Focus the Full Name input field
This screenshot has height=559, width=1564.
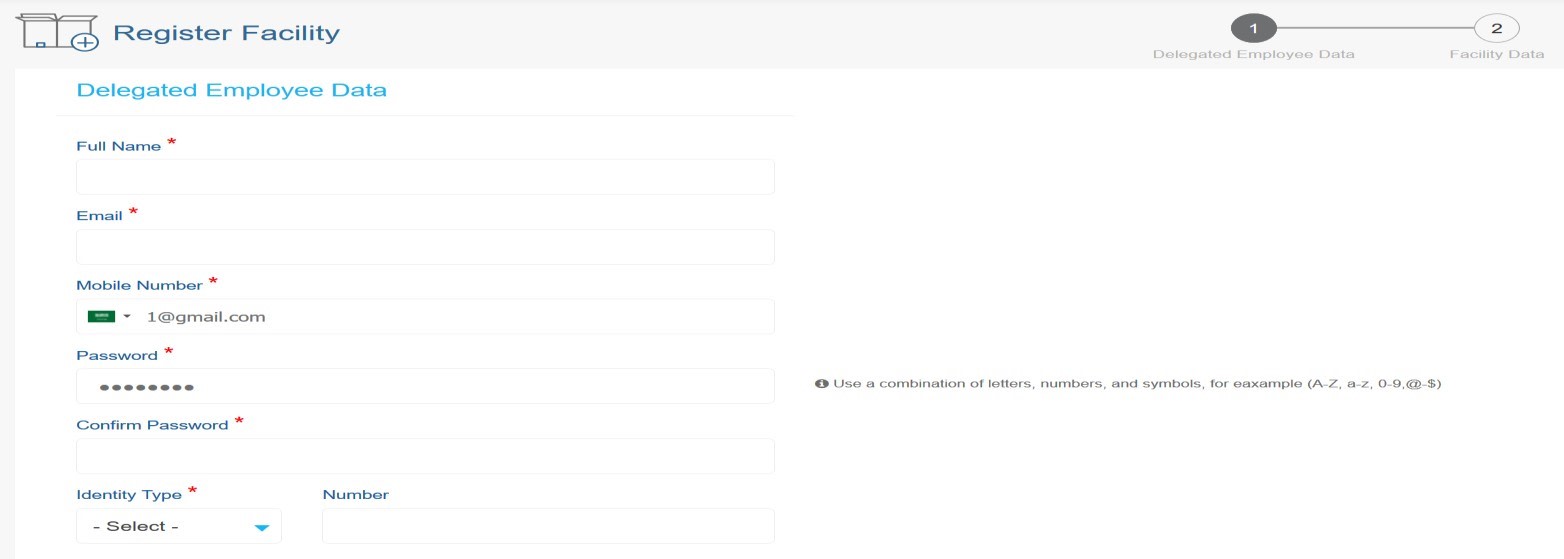point(425,177)
